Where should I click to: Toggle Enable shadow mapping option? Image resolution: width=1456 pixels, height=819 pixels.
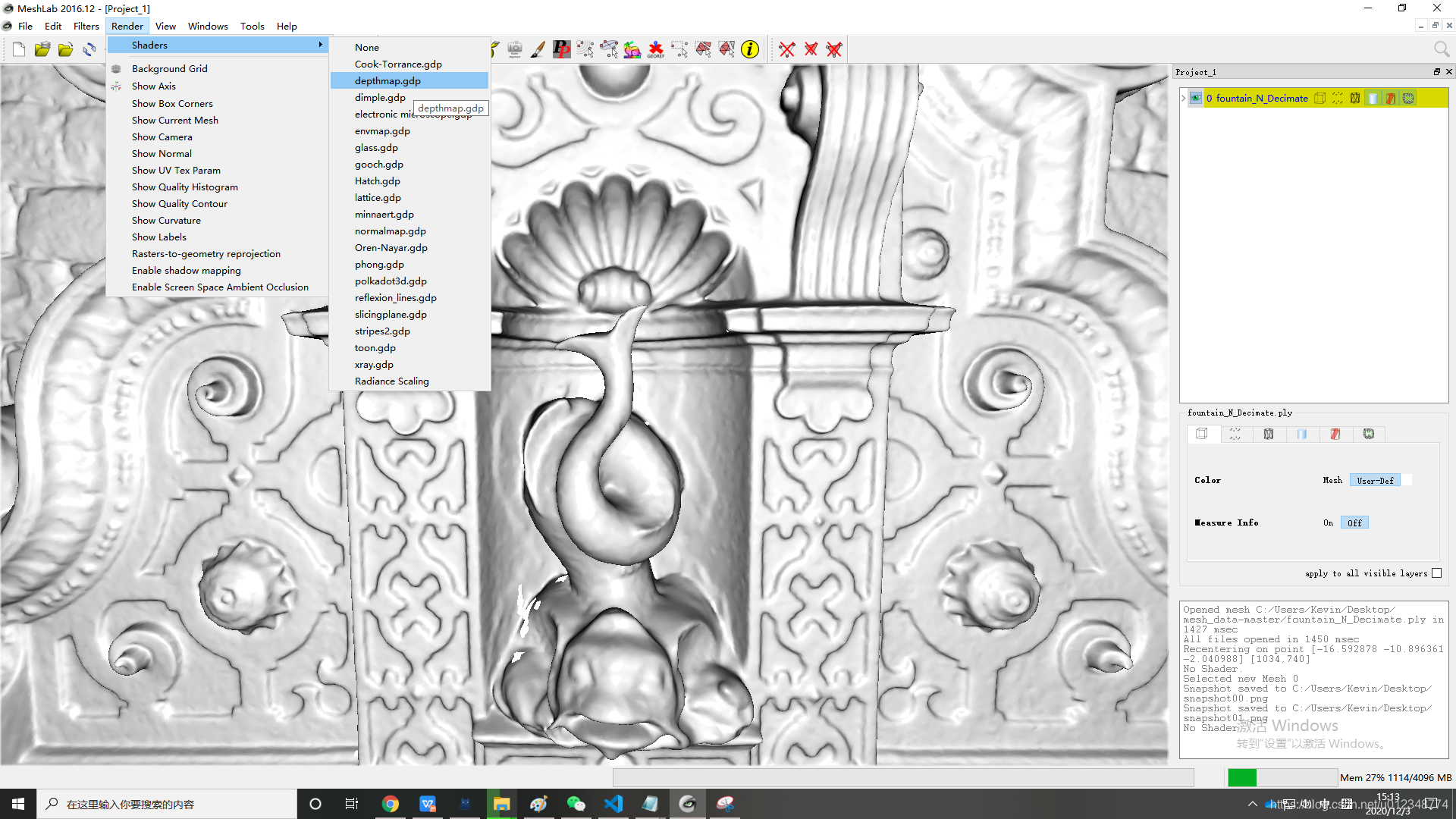(186, 270)
